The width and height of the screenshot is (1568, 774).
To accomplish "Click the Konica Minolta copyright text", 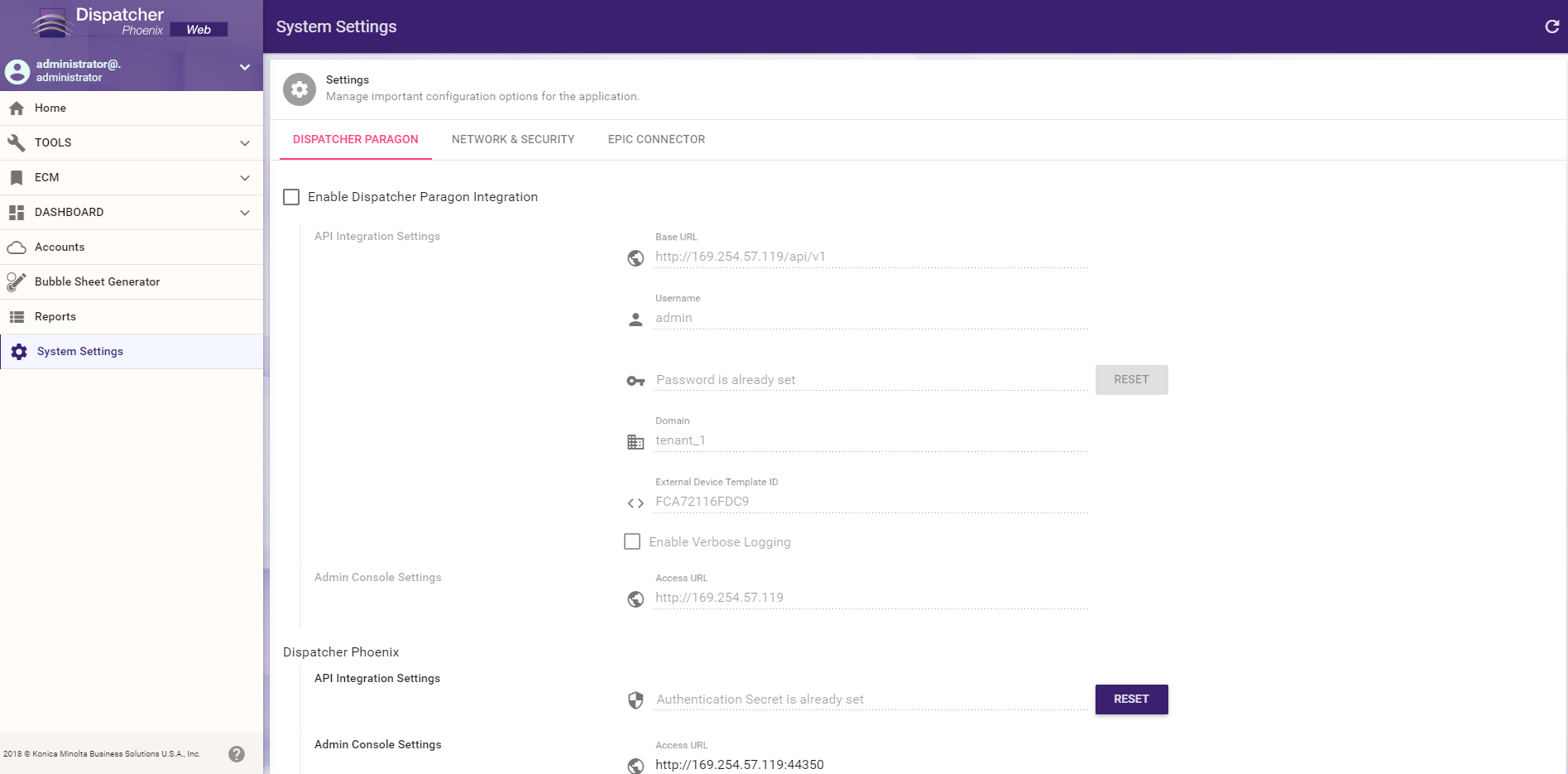I will tap(102, 754).
